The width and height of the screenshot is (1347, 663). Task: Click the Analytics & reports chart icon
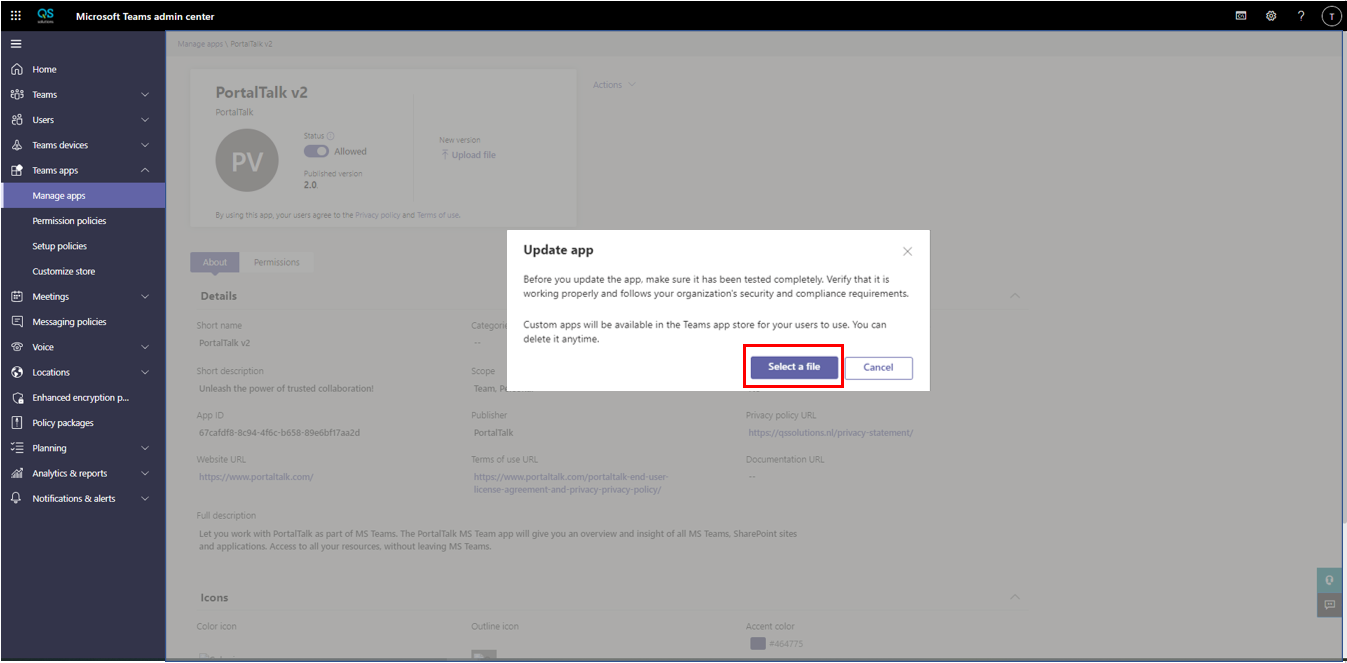click(x=16, y=473)
